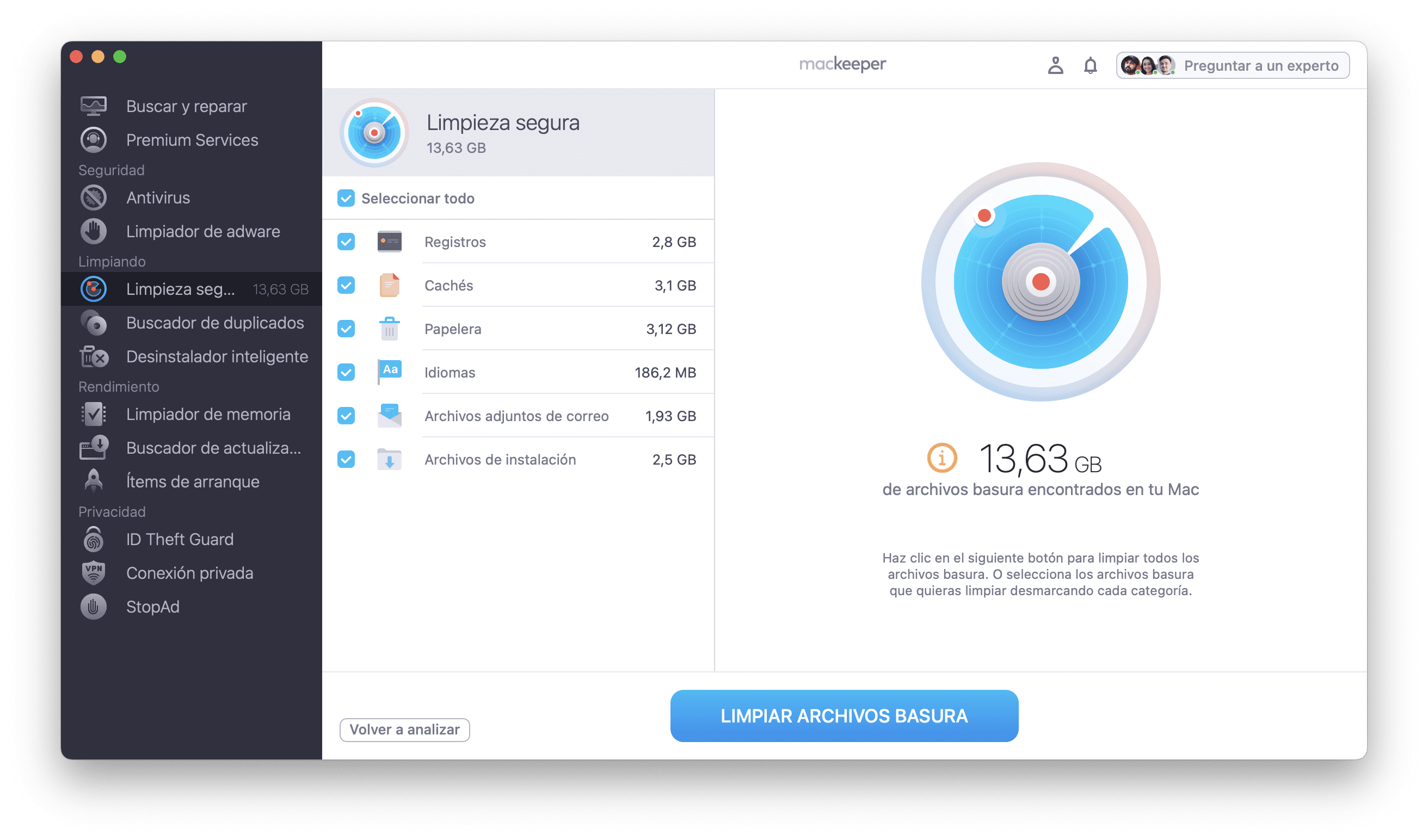Open Desinstalador inteligente
1428x840 pixels.
tap(192, 357)
